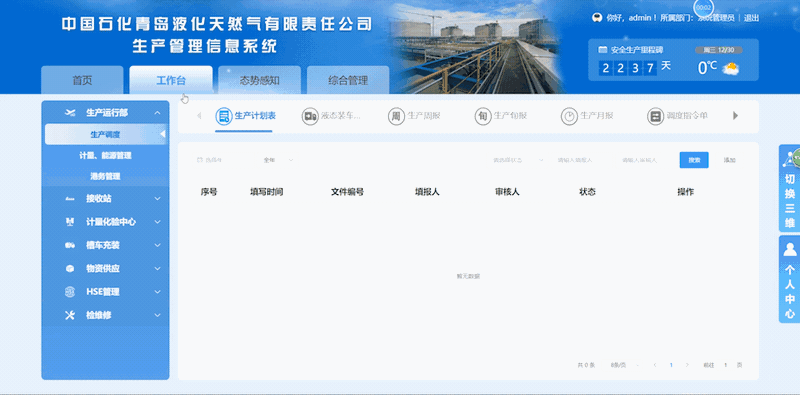Open the 全年 dropdown
Screen dimensions: 800x395
[x=278, y=160]
